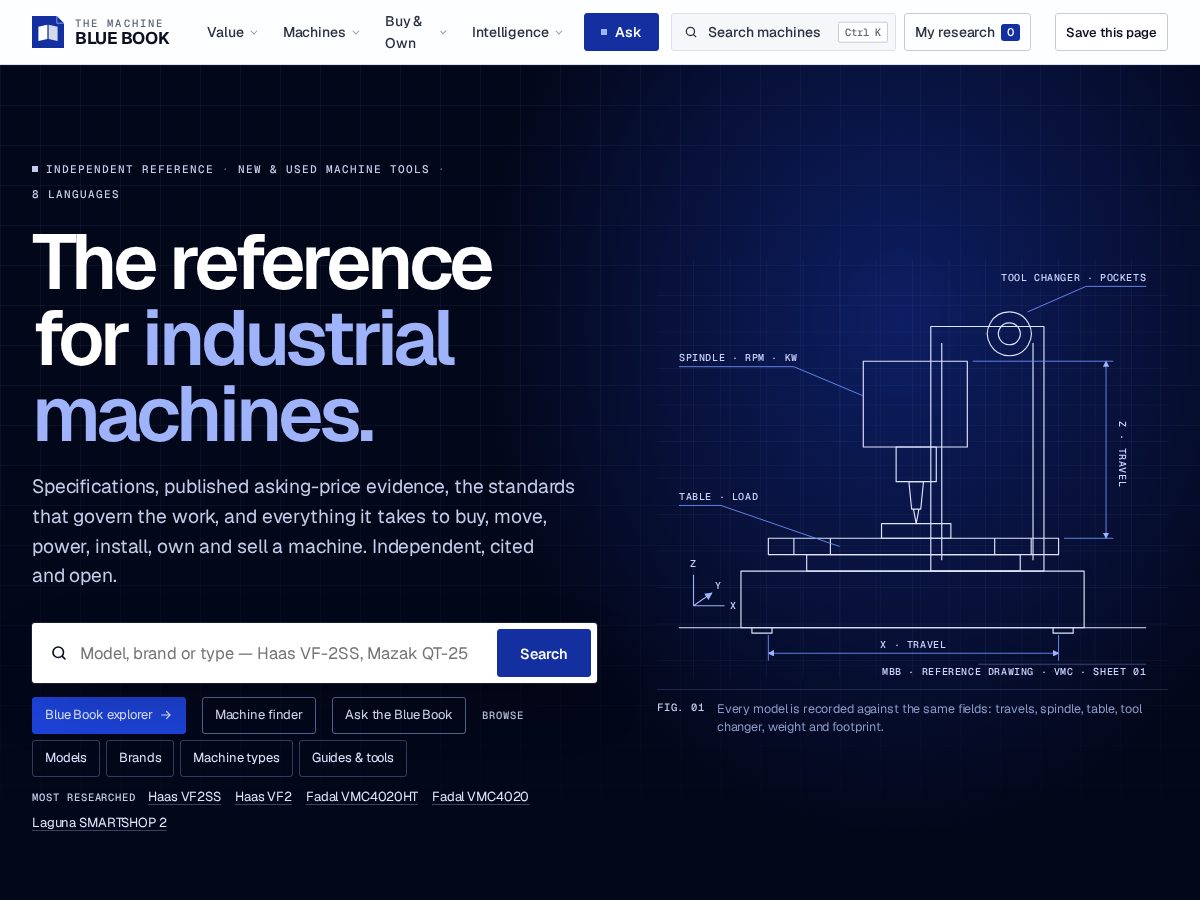Click Save this page
The image size is (1200, 900).
click(x=1111, y=32)
